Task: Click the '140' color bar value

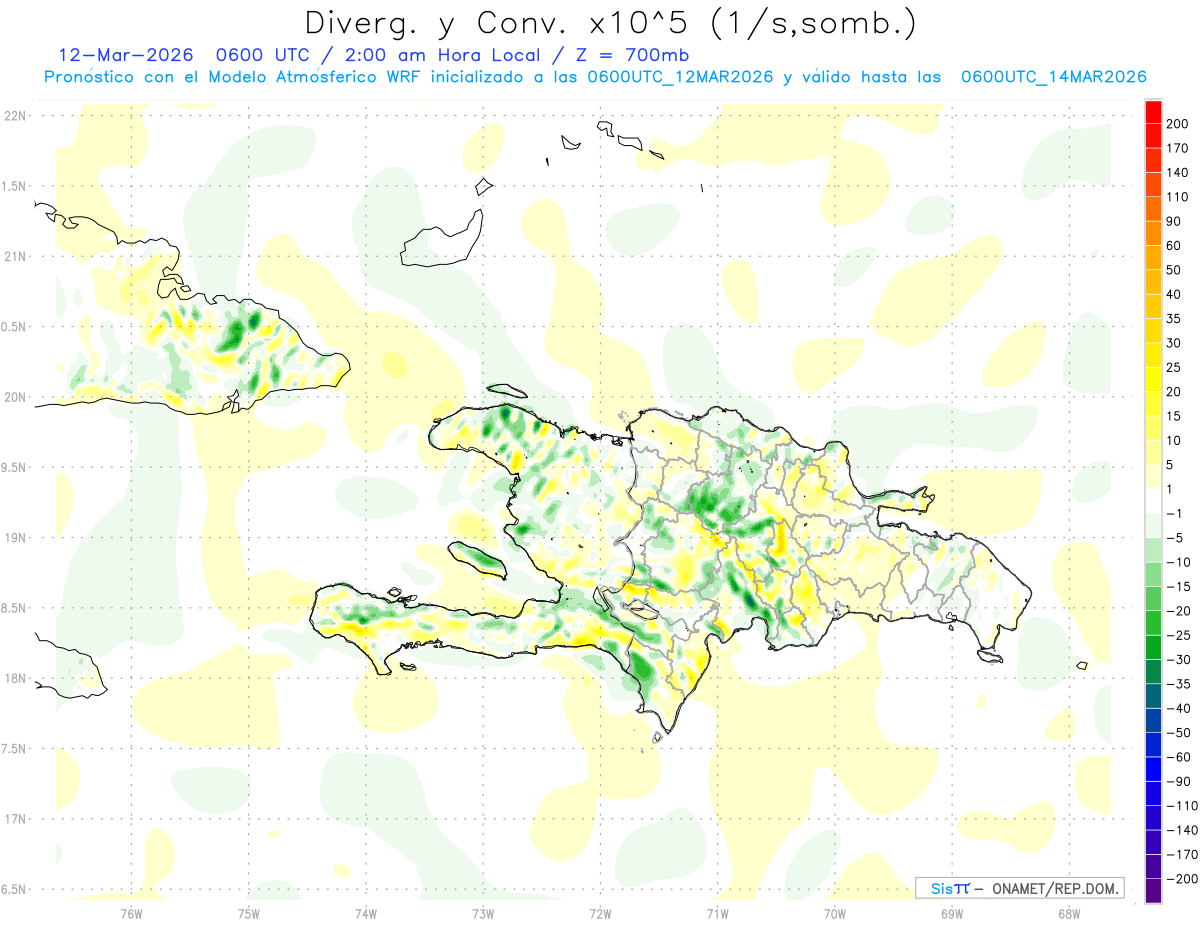Action: click(1177, 172)
